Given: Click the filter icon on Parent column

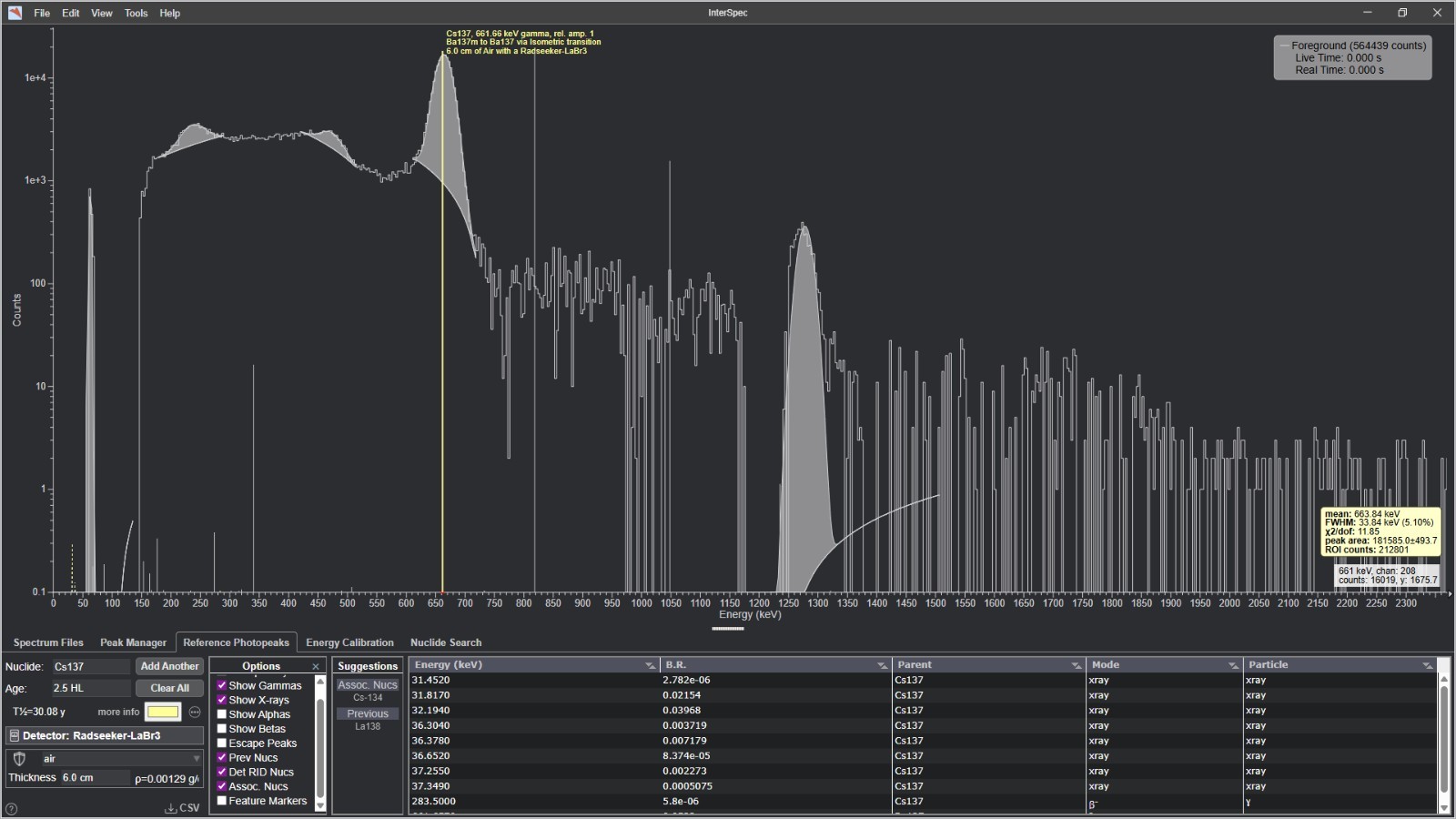Looking at the screenshot, I should [1074, 664].
